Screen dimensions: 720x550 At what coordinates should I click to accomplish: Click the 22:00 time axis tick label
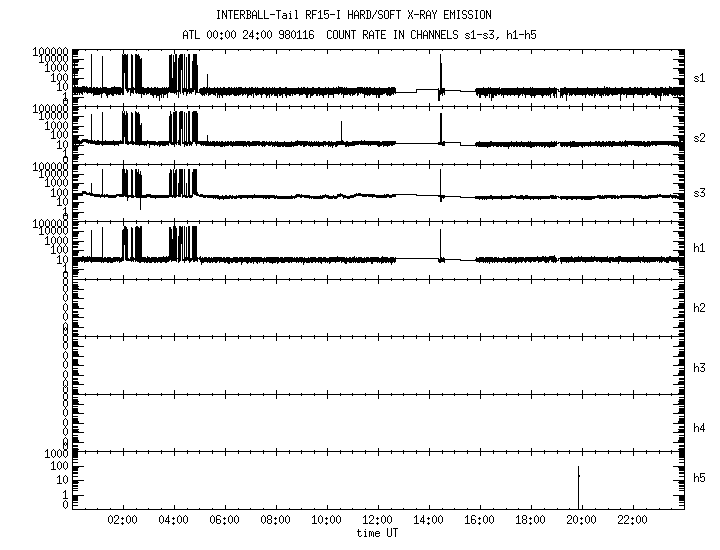632,521
